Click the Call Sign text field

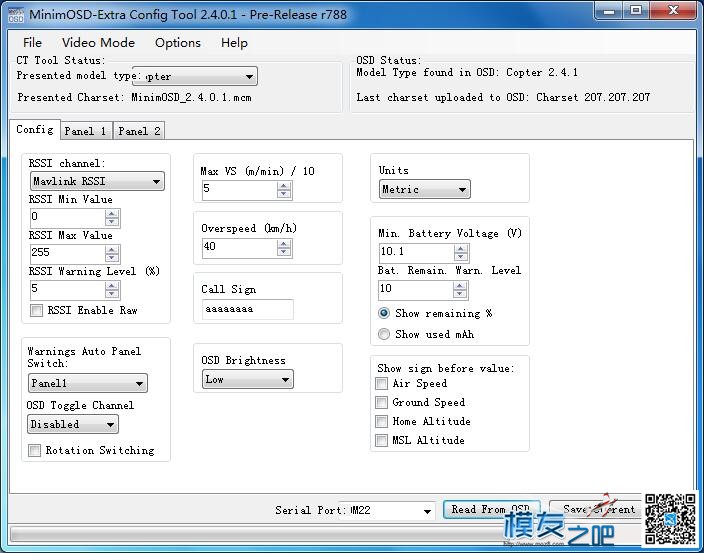(x=248, y=309)
